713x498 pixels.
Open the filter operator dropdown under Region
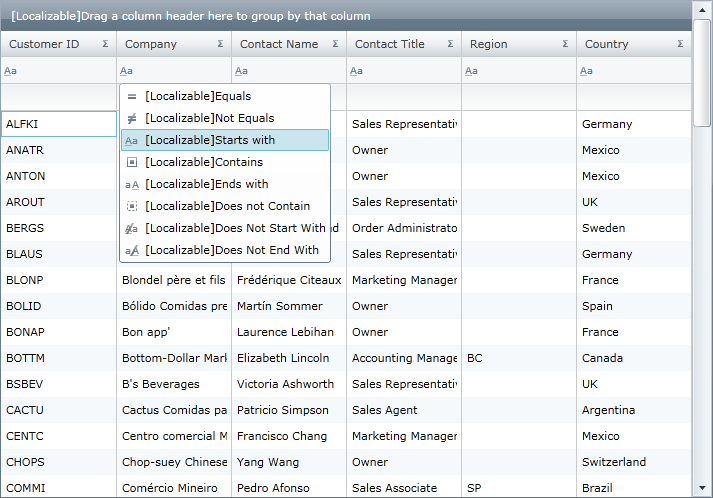(x=471, y=71)
